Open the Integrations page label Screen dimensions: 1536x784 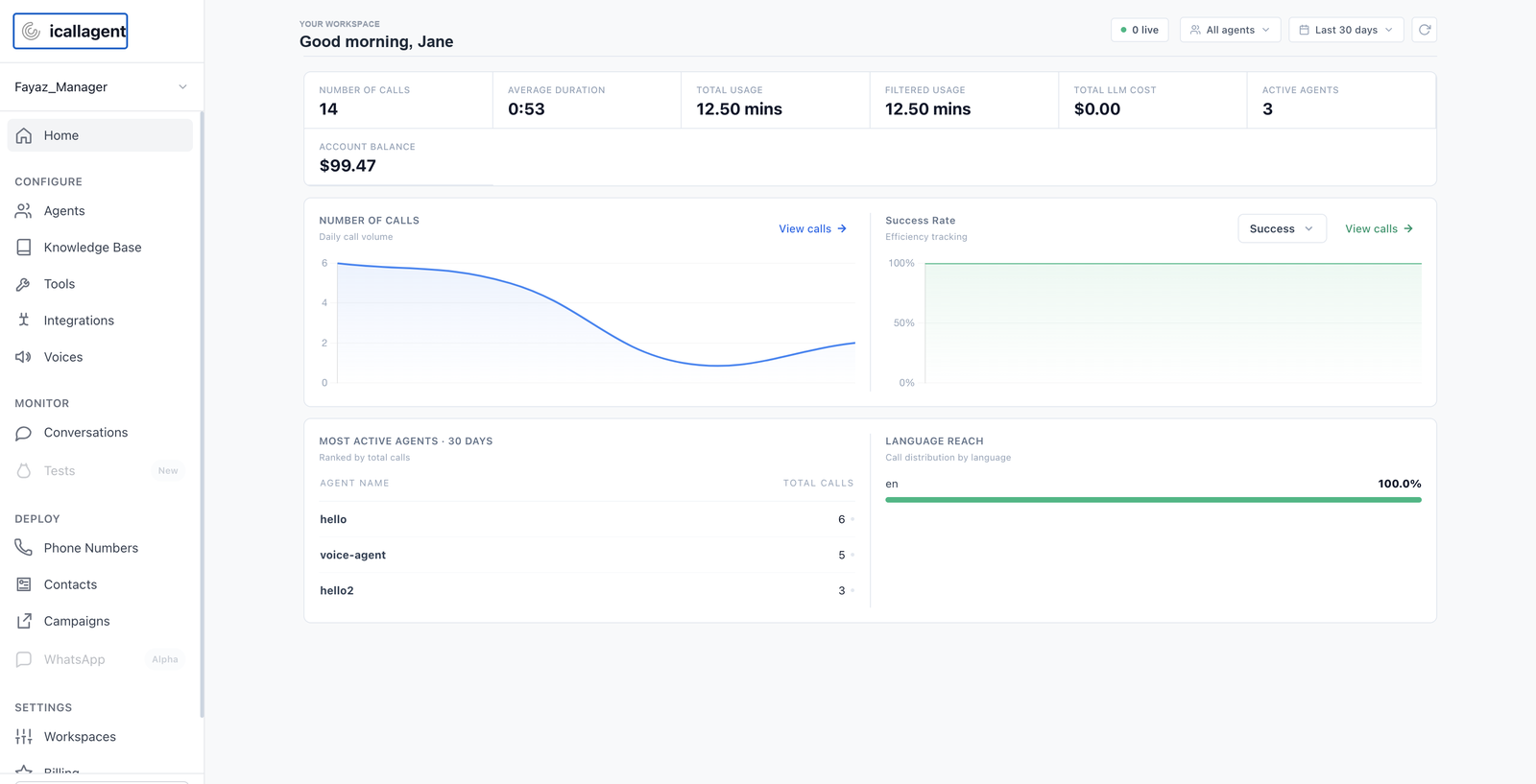click(79, 321)
